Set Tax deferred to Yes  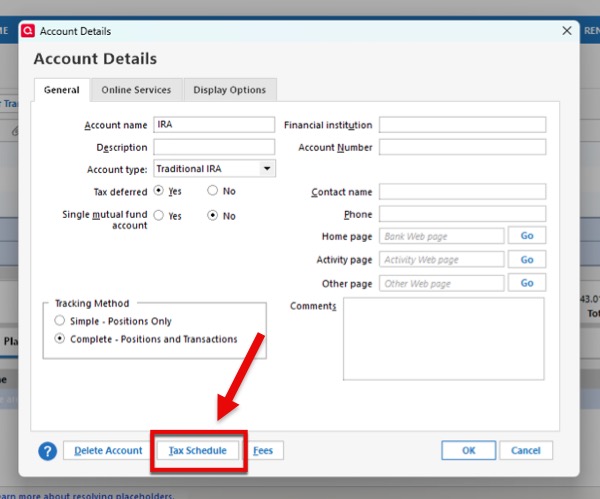click(158, 191)
